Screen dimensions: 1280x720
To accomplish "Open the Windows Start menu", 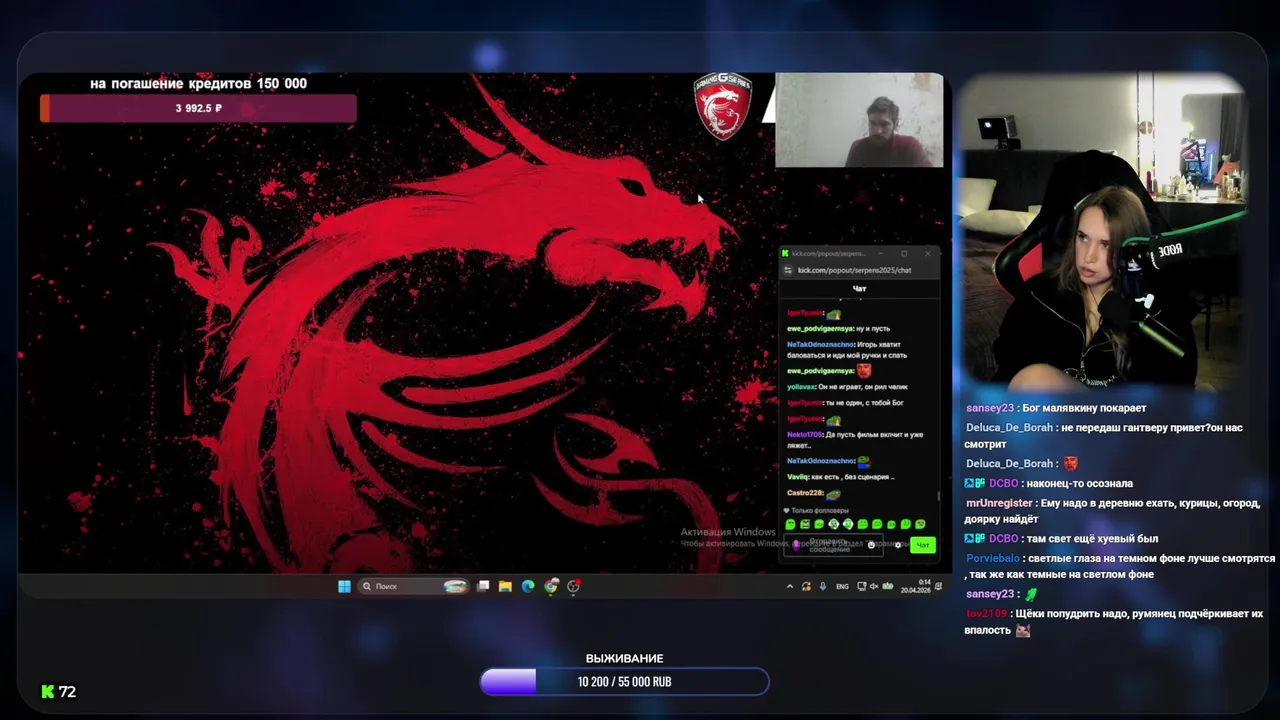I will tap(344, 586).
